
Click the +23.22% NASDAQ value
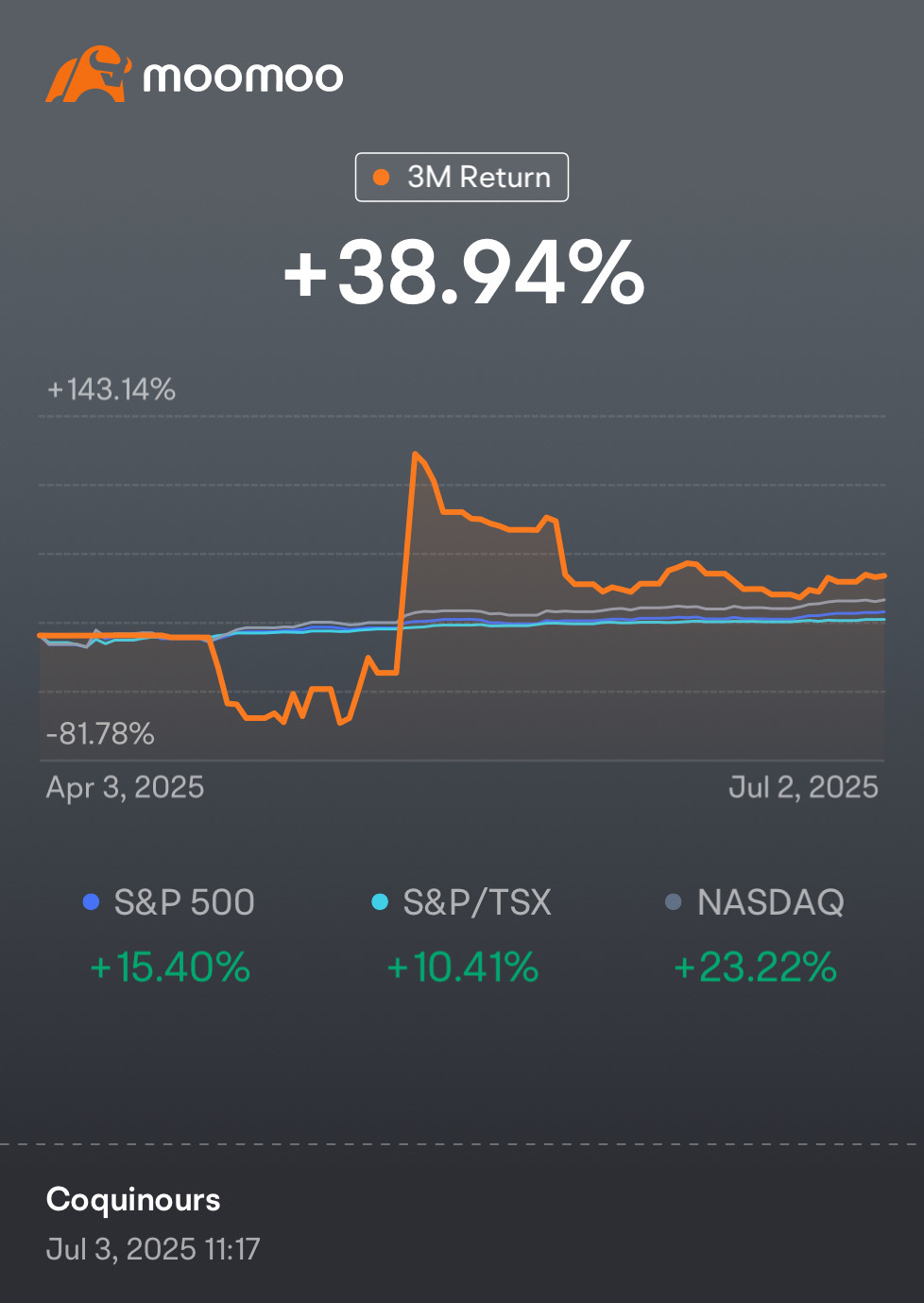point(755,968)
